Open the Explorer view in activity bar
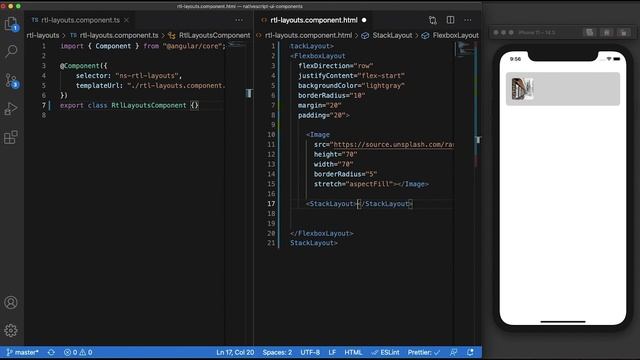Viewport: 640px width, 360px height. point(11,24)
